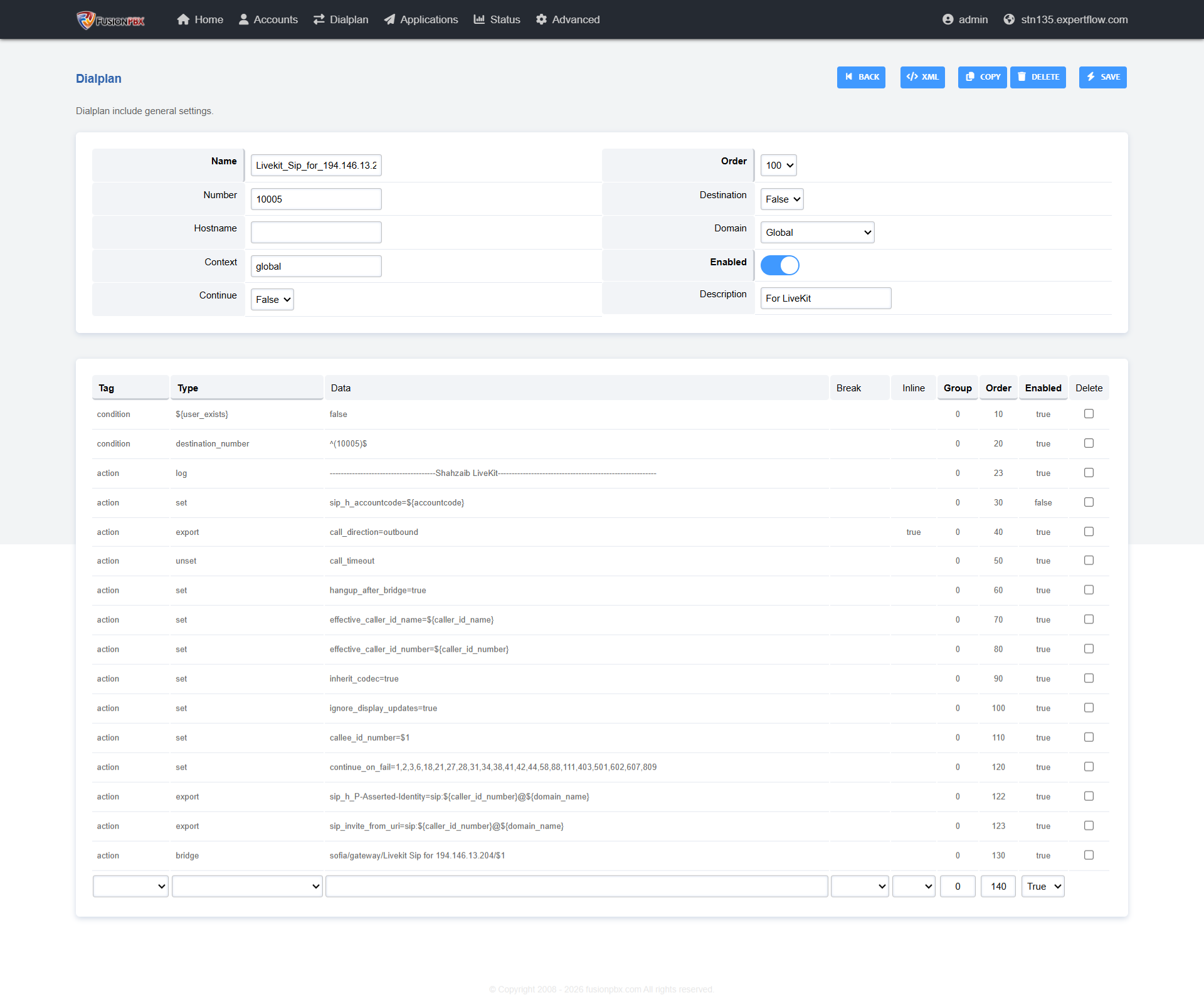Click the Status chart icon
Image resolution: width=1204 pixels, height=1004 pixels.
[x=479, y=19]
